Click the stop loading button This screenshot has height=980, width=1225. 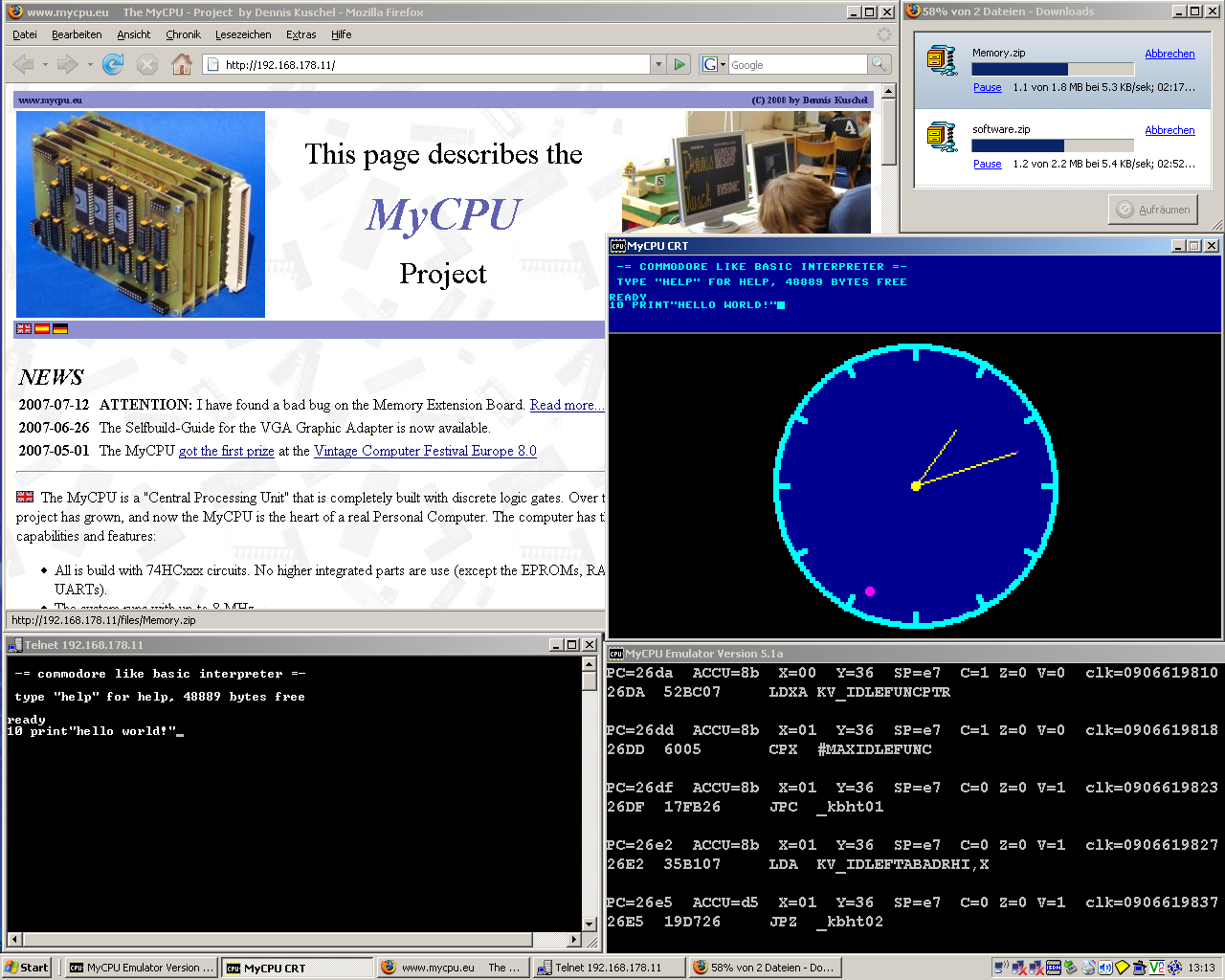(x=146, y=65)
